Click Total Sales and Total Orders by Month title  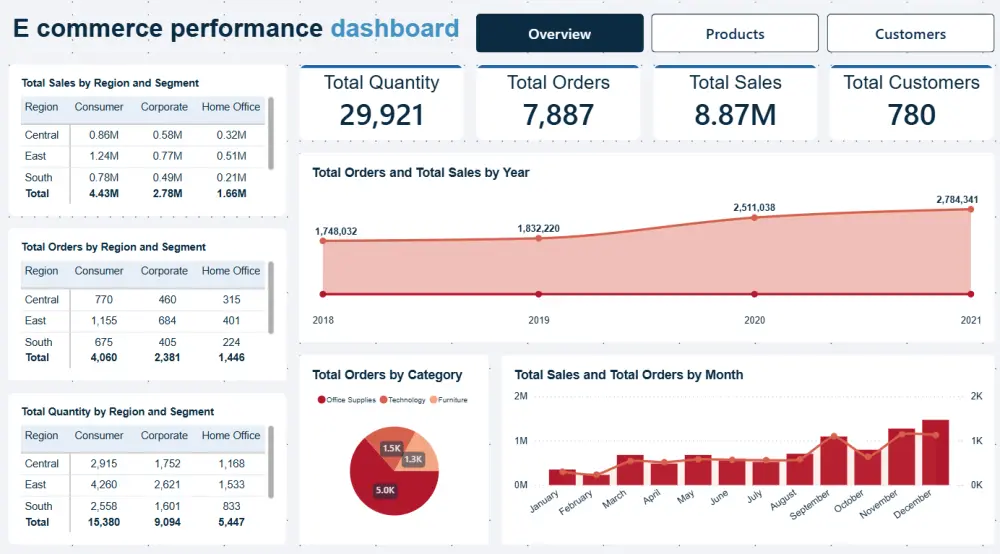click(x=629, y=375)
